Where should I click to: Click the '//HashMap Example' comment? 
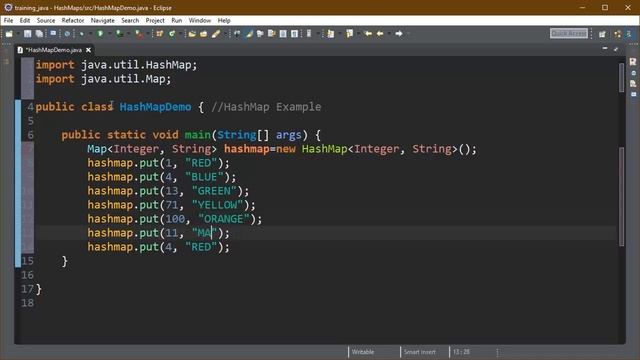(x=266, y=107)
